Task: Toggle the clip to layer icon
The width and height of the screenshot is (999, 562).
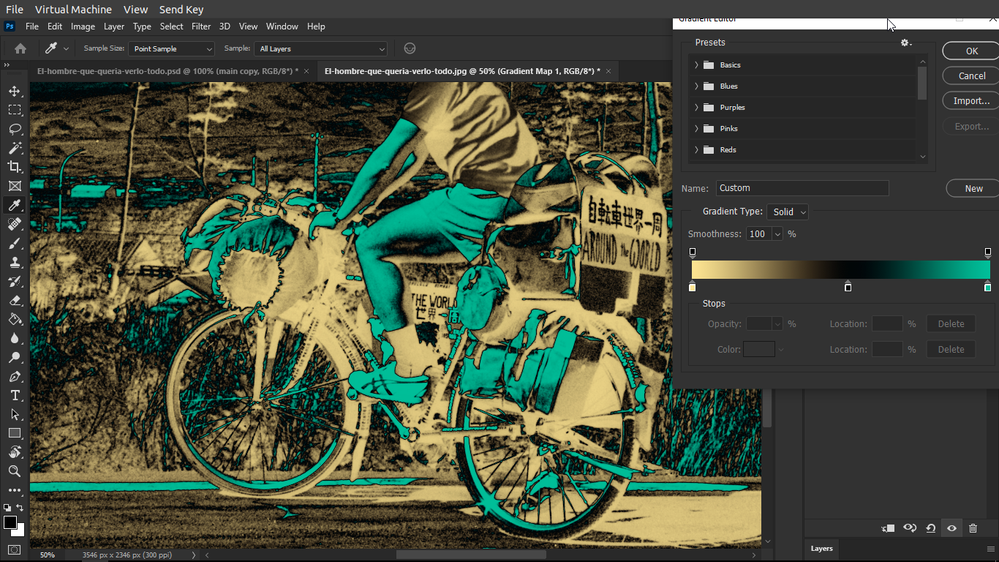Action: (888, 528)
